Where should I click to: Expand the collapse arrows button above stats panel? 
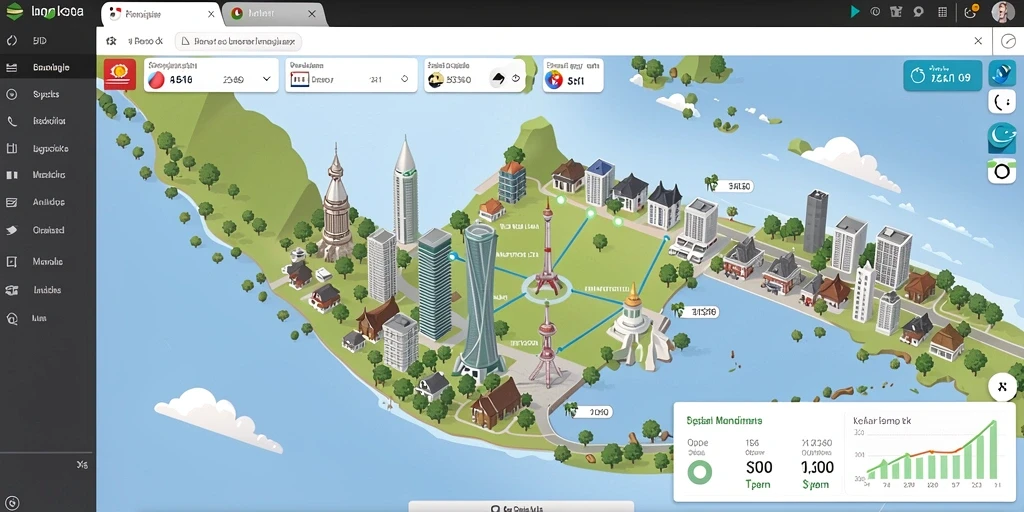tap(1002, 387)
